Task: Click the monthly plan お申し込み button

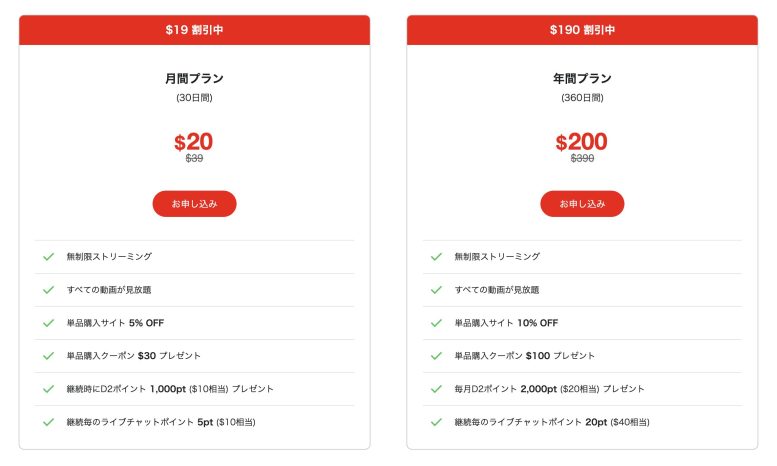Action: click(194, 204)
